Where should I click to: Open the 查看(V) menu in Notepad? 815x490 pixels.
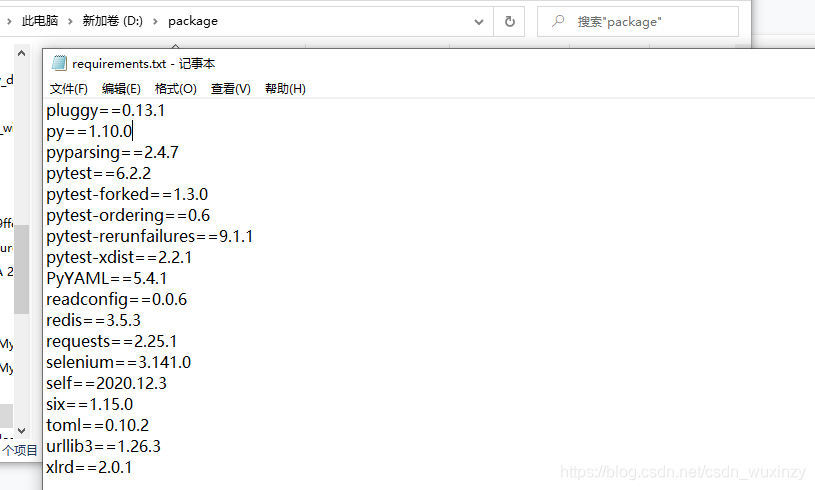(230, 89)
